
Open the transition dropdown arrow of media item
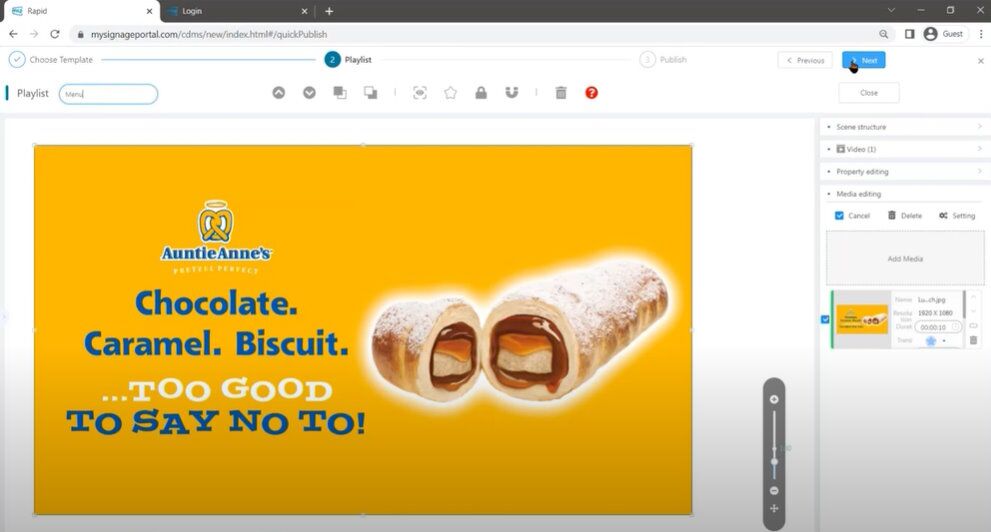(x=944, y=341)
